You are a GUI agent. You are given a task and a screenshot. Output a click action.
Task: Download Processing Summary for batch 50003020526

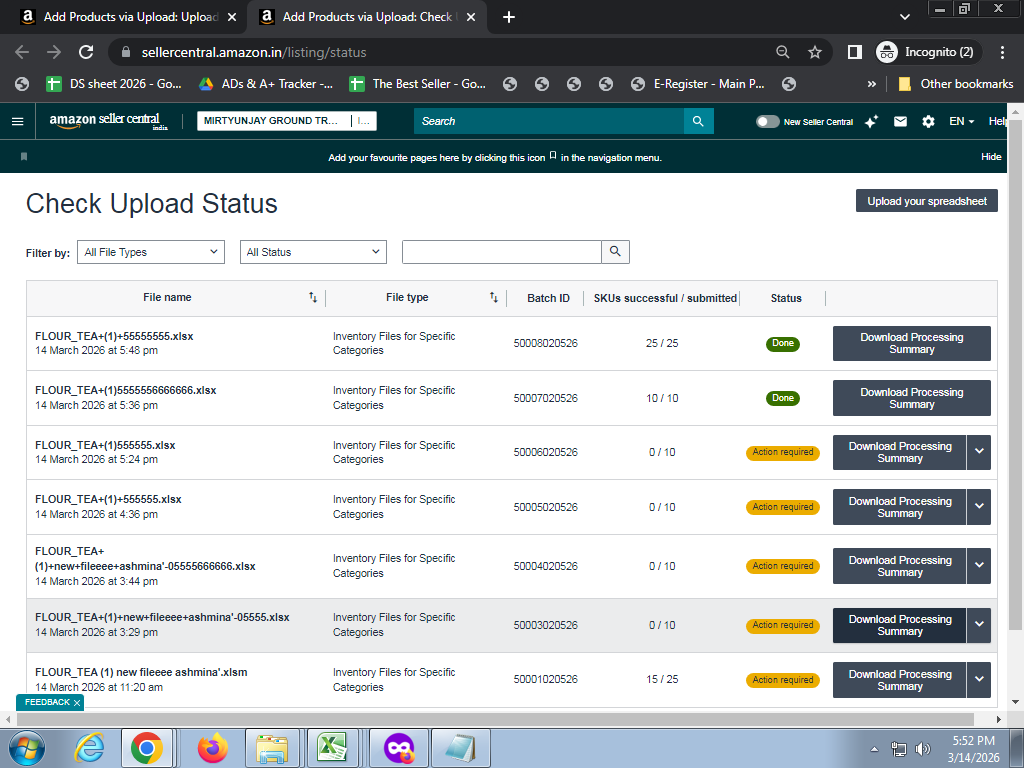click(899, 625)
